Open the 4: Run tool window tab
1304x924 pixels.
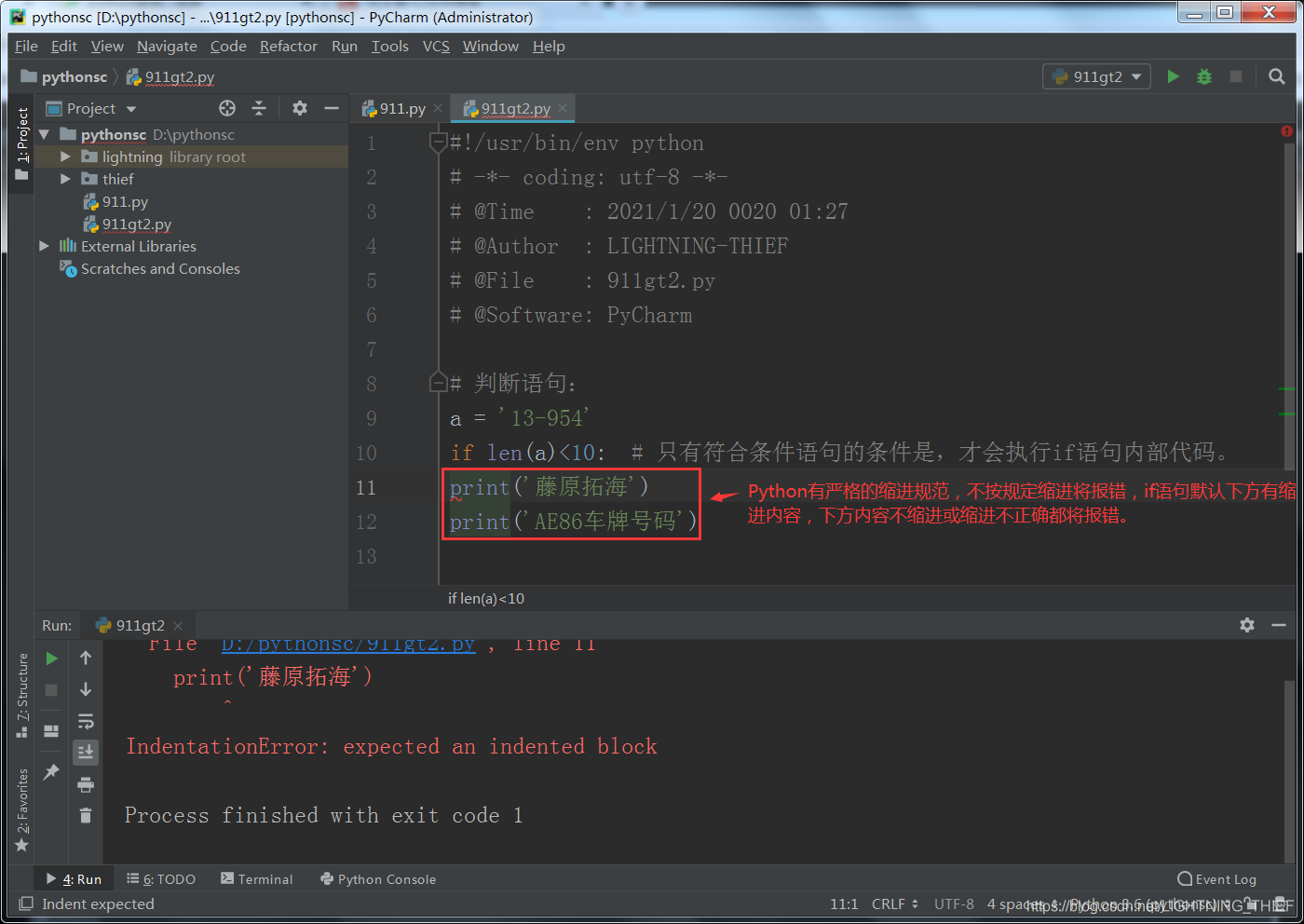coord(74,878)
